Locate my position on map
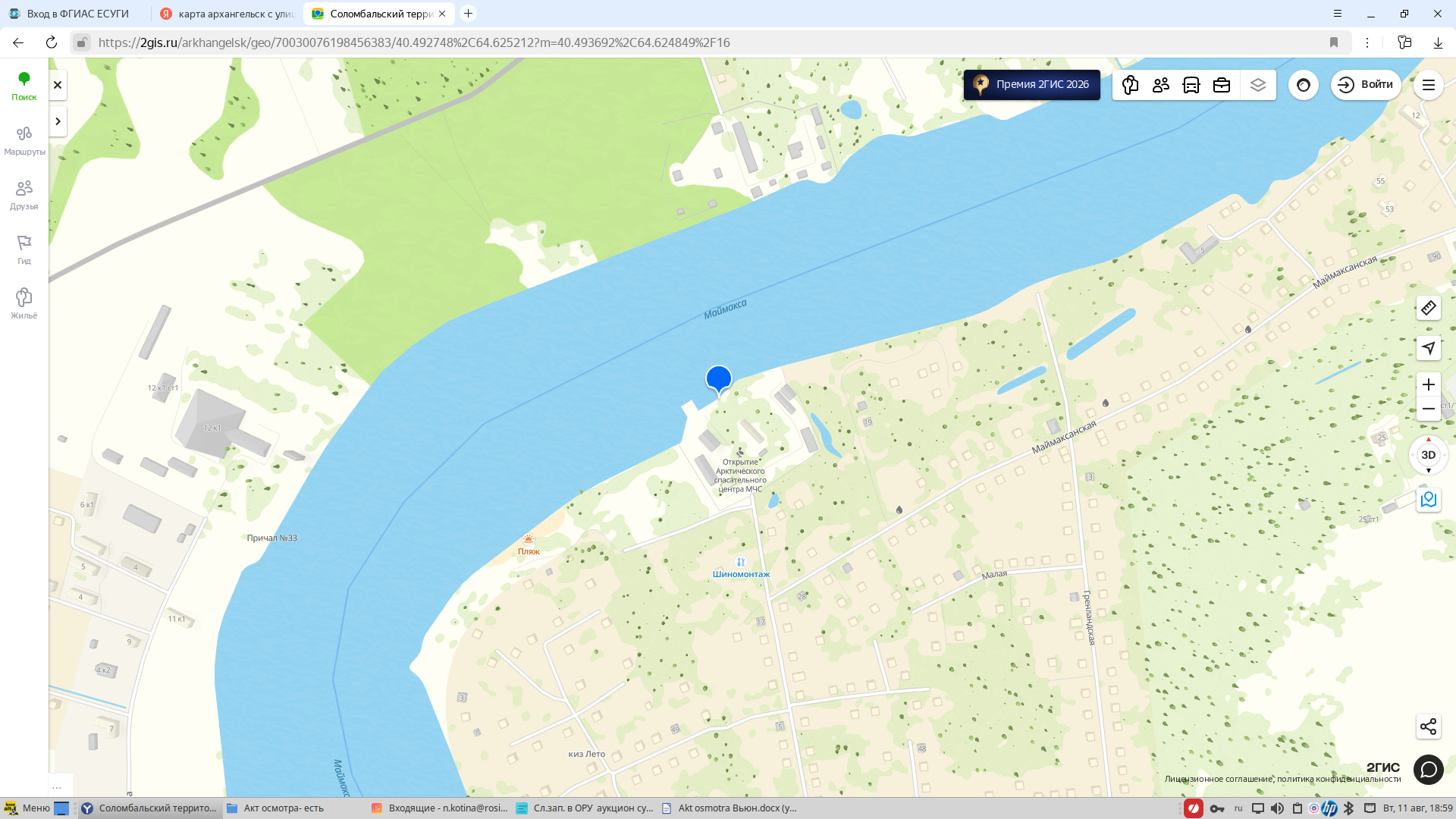 click(1429, 348)
